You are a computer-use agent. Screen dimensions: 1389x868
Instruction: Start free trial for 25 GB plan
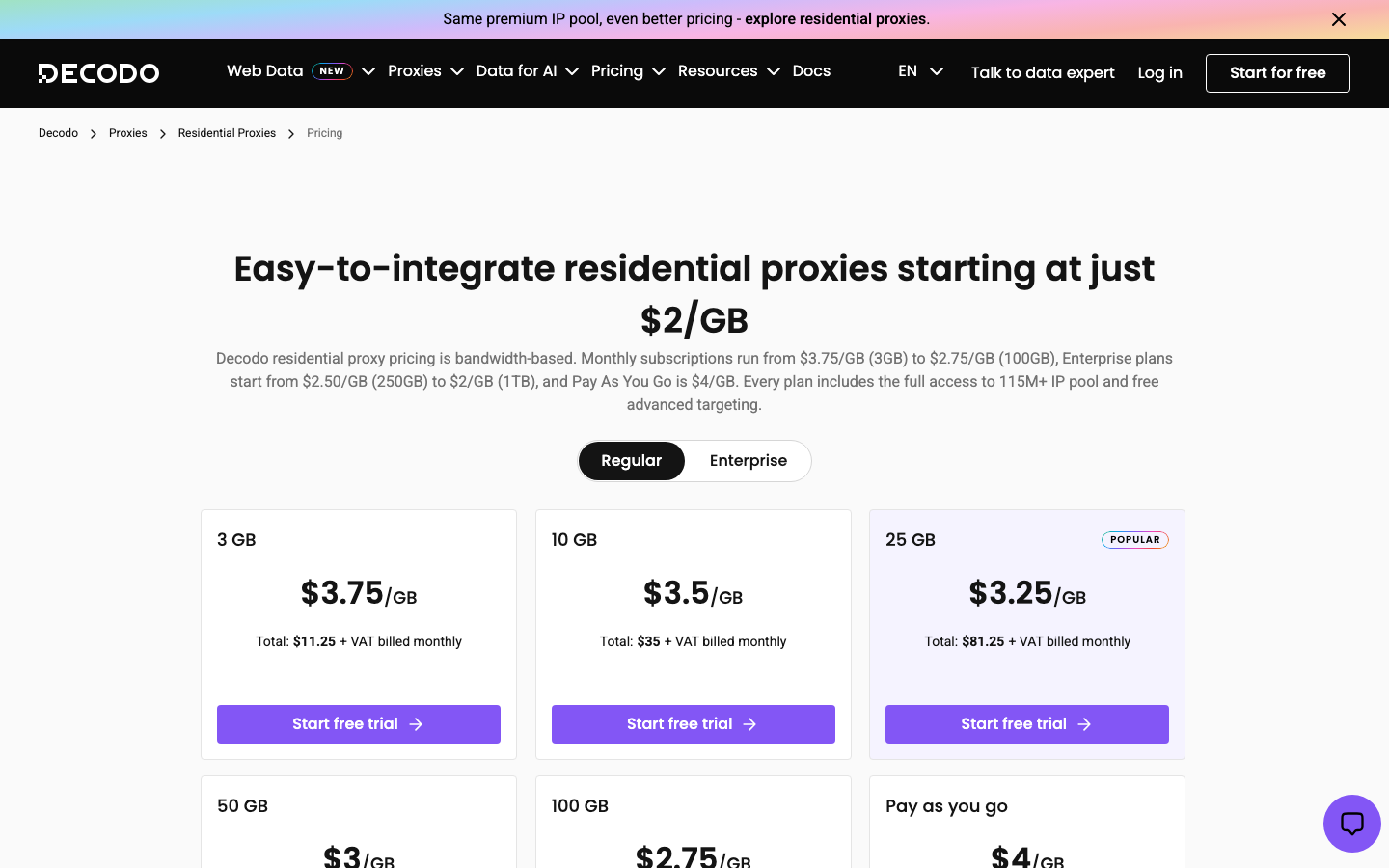[x=1027, y=724]
